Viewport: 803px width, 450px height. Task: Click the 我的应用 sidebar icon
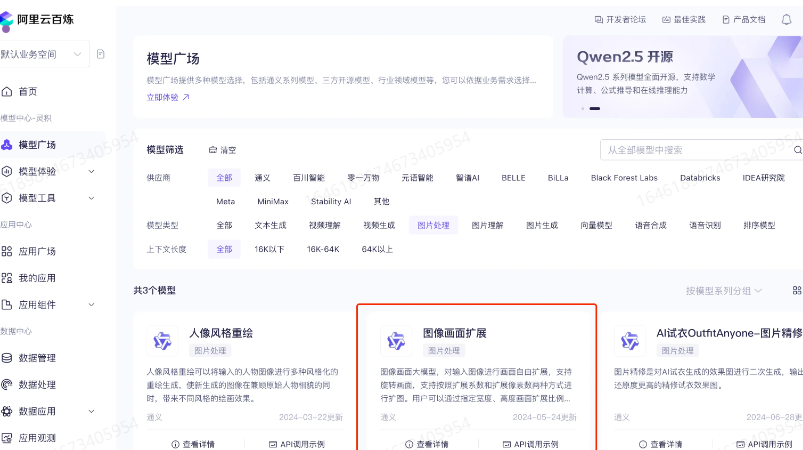7,278
